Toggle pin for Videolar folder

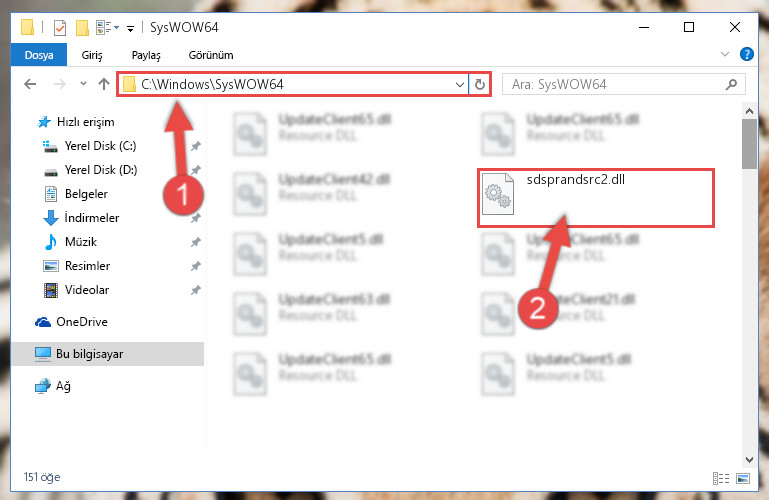point(195,290)
